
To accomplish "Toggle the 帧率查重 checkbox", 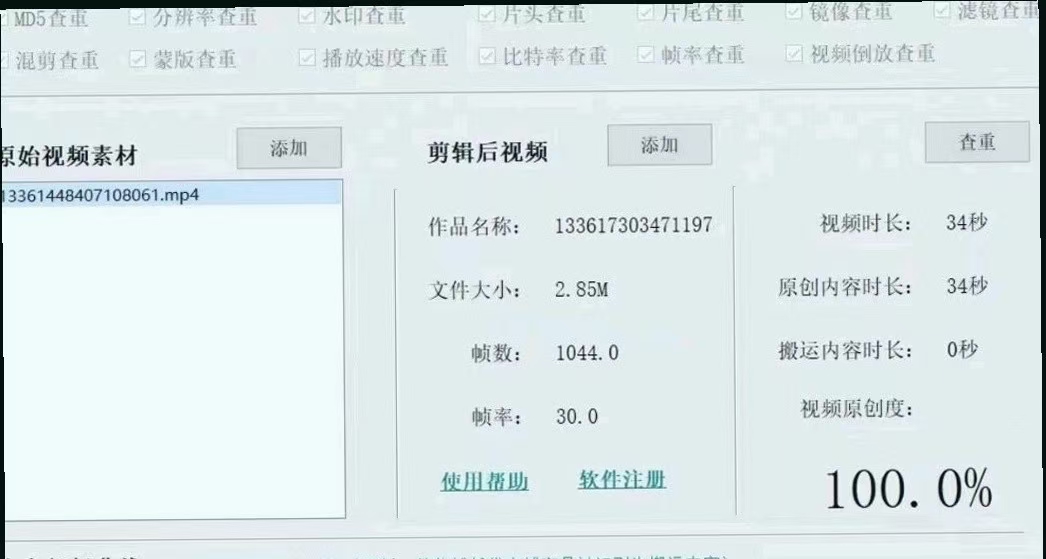I will click(645, 55).
